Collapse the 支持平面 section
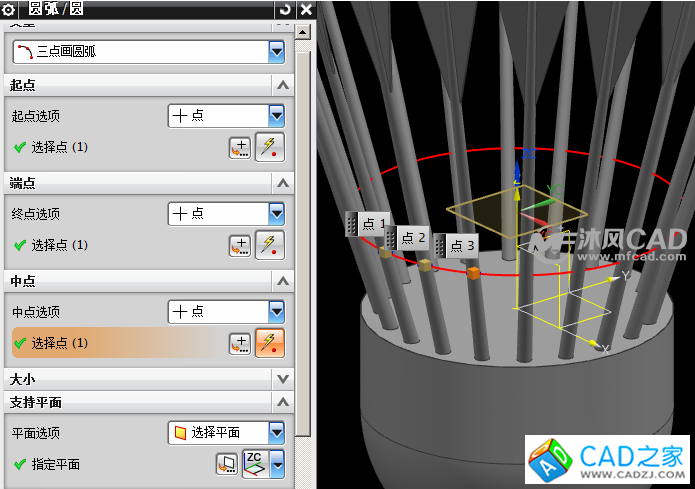 click(283, 402)
